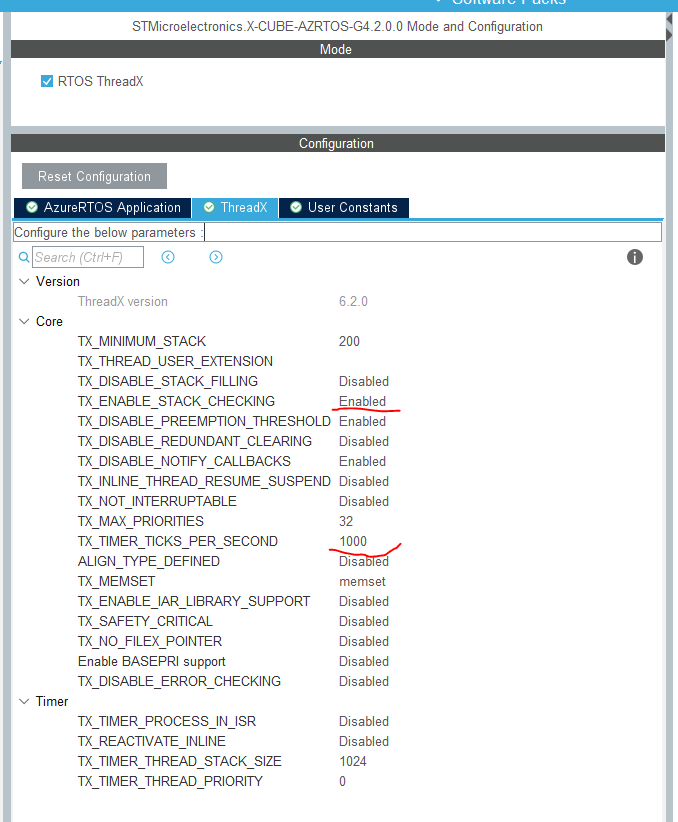
Task: Open the User Constants tab
Action: coord(344,208)
